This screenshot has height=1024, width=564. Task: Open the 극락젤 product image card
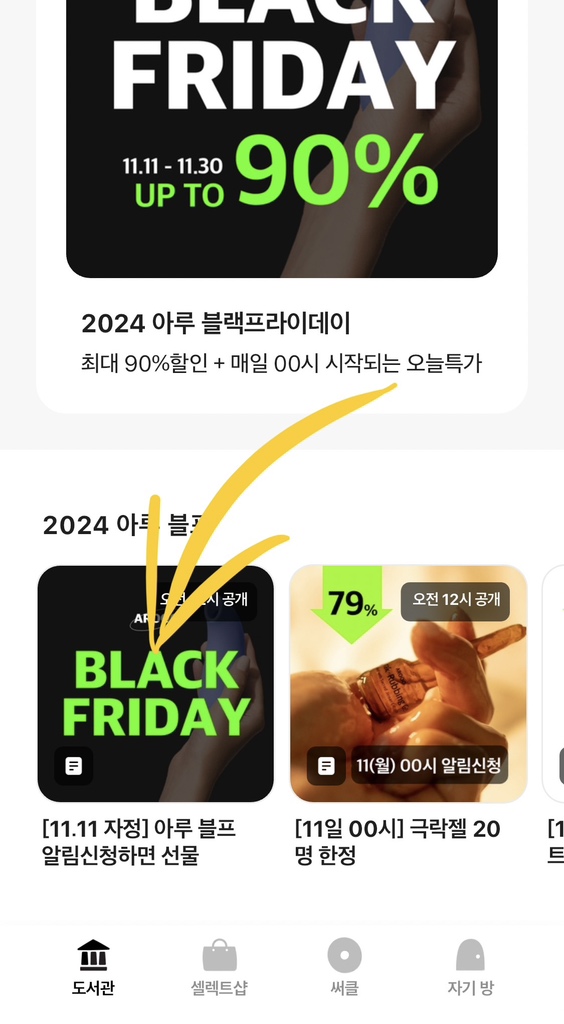[x=408, y=684]
